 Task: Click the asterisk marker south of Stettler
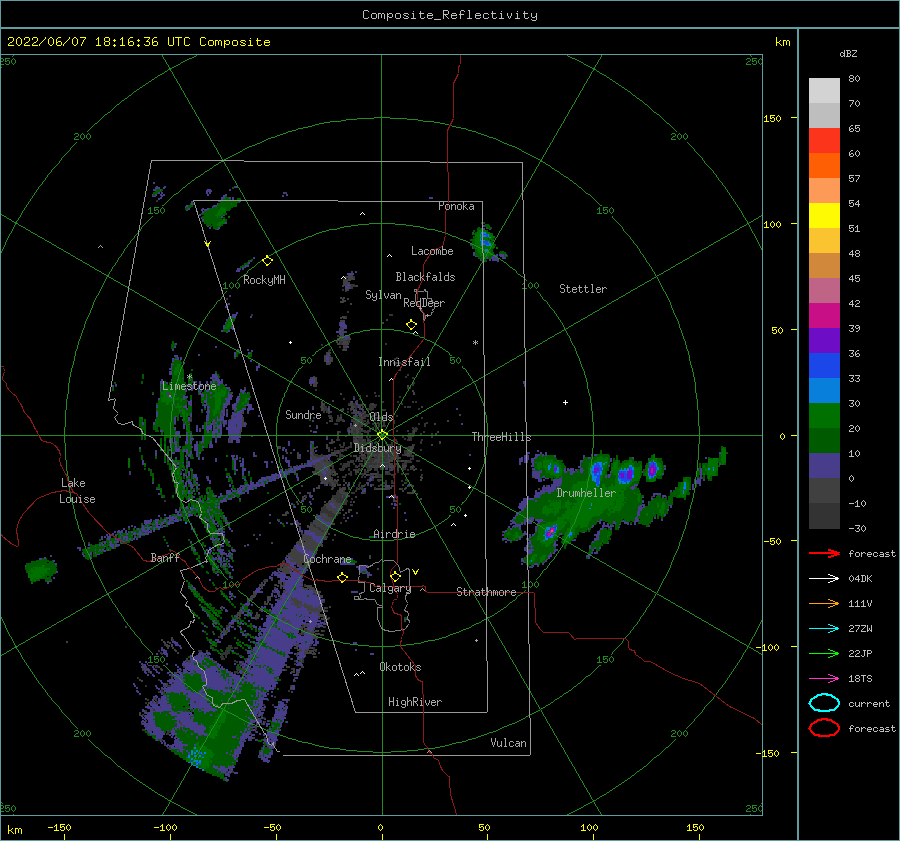coord(475,343)
